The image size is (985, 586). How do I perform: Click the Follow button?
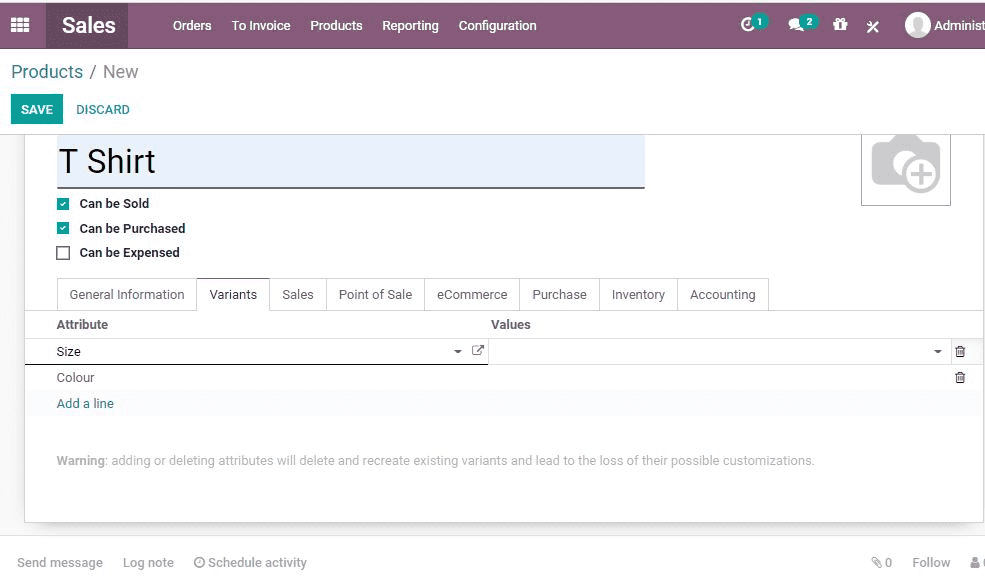931,563
